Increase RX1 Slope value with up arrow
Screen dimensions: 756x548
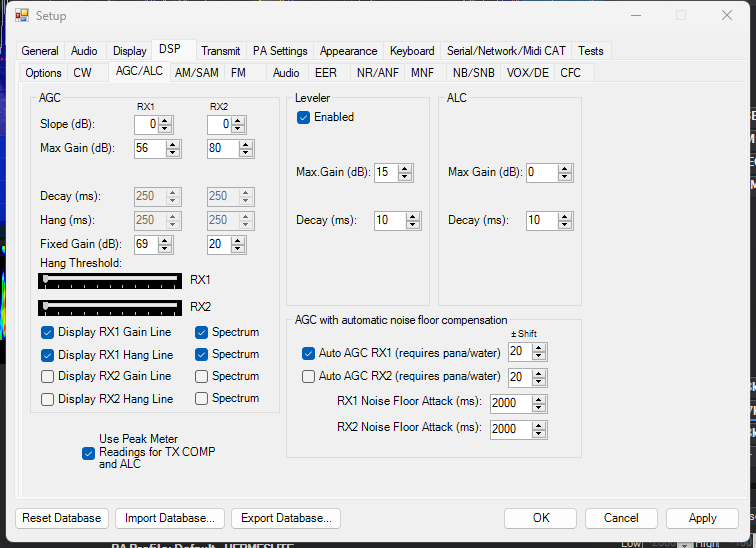click(166, 120)
